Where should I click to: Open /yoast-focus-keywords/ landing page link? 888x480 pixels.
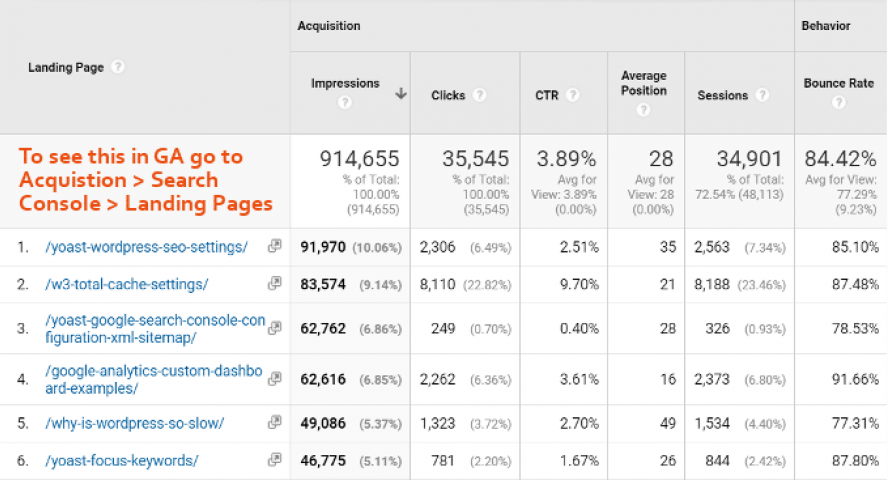click(x=122, y=461)
